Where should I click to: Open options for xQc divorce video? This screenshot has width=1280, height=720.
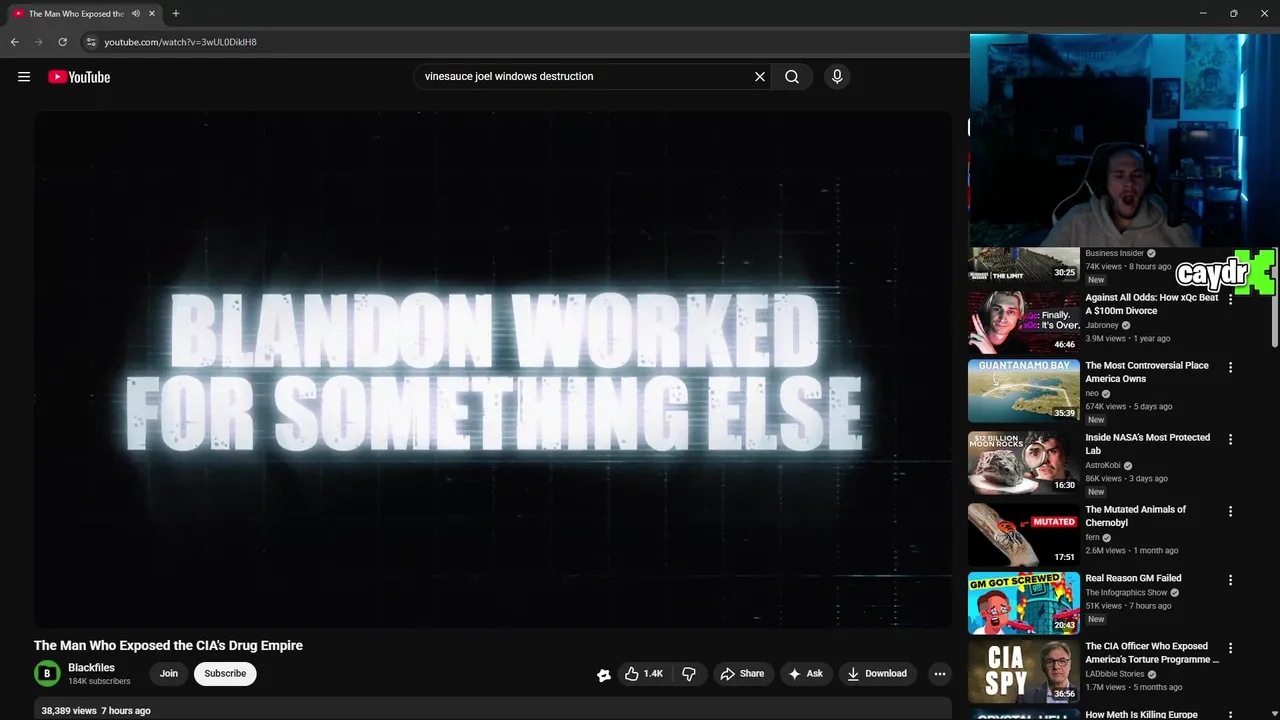[x=1230, y=299]
